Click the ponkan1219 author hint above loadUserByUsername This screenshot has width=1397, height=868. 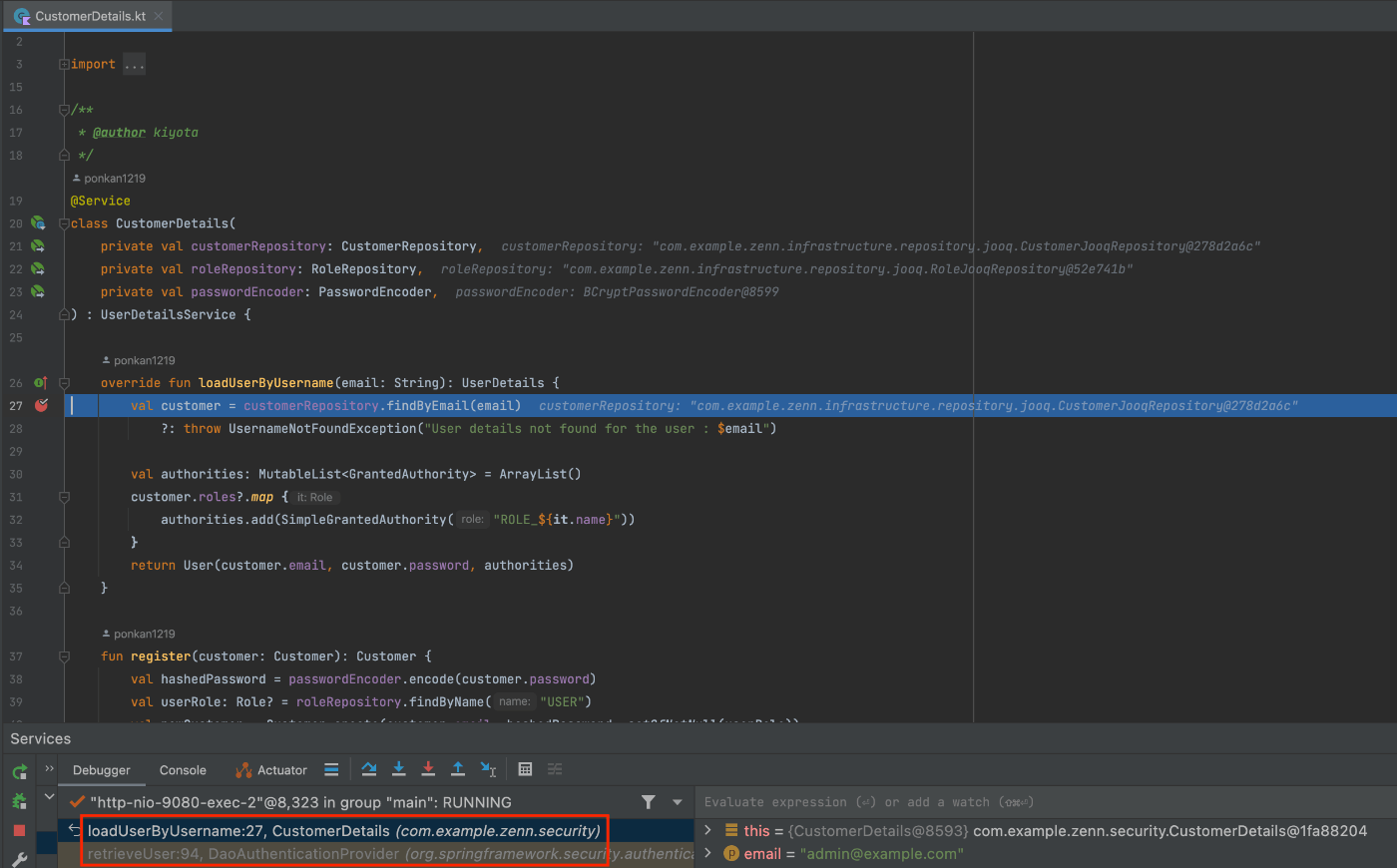[x=139, y=360]
